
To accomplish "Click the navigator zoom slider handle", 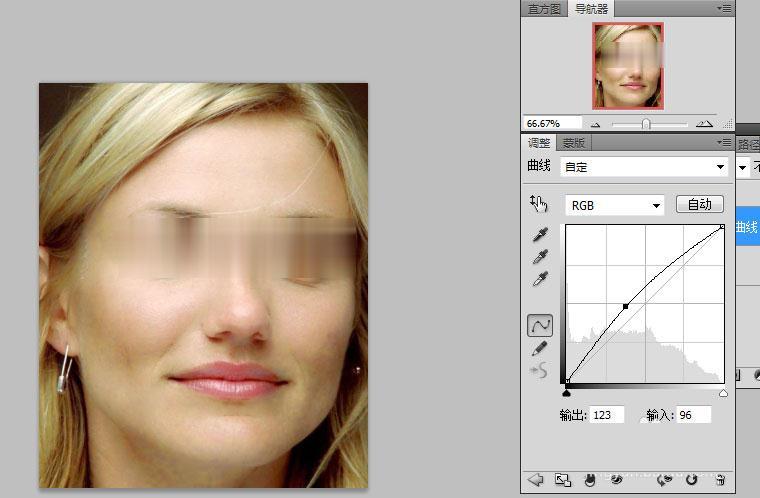I will coord(646,125).
